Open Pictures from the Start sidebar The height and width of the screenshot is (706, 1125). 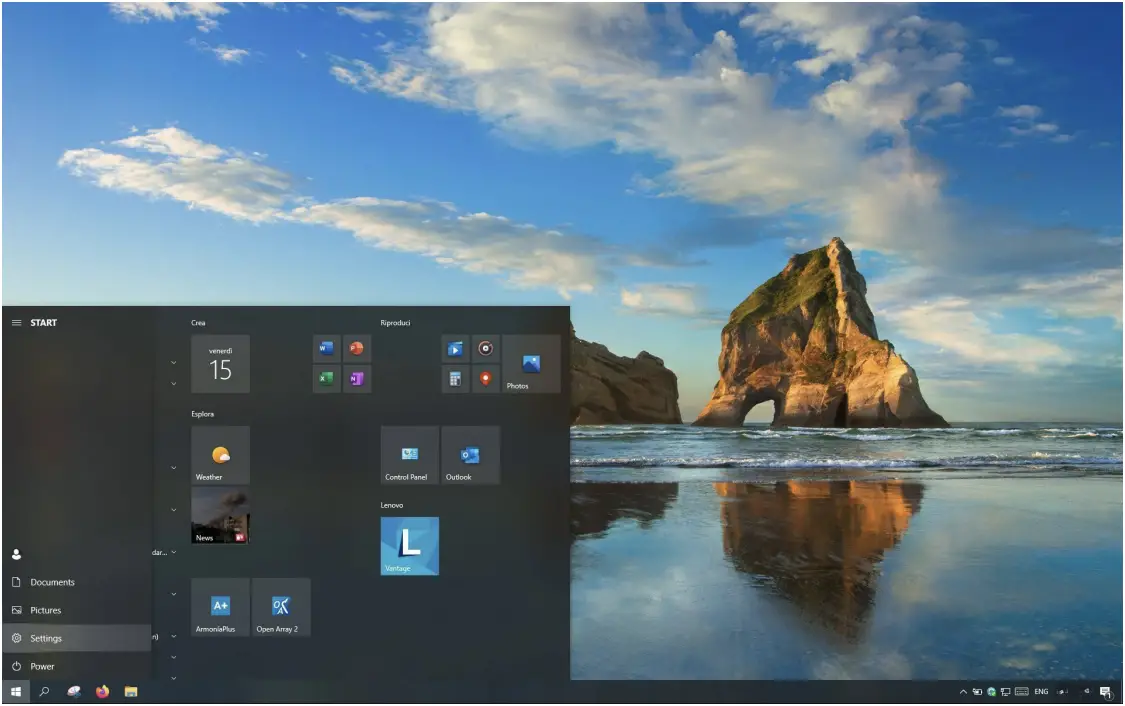[x=77, y=611]
